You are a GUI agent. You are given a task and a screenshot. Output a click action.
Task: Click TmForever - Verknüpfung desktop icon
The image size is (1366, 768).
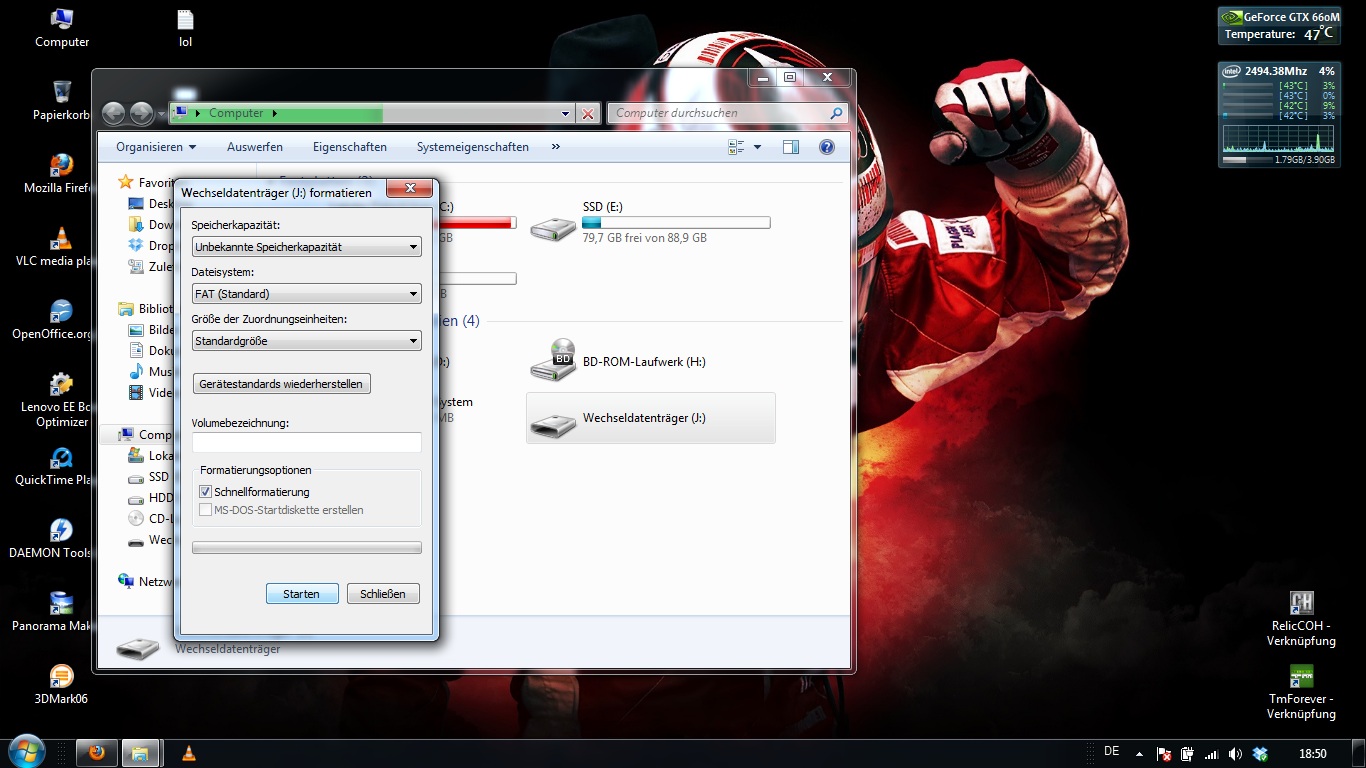pyautogui.click(x=1301, y=691)
